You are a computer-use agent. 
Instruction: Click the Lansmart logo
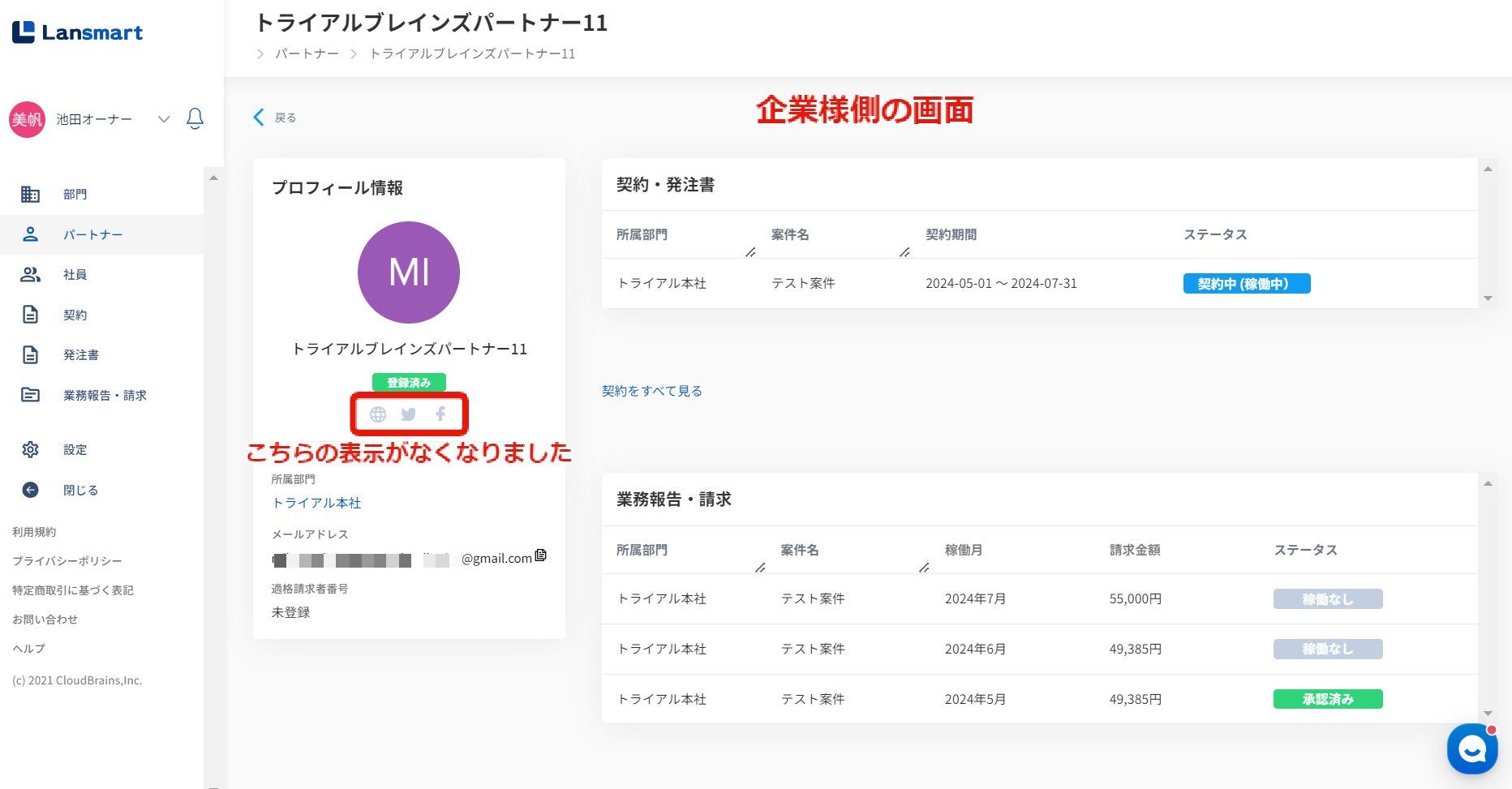pyautogui.click(x=78, y=32)
